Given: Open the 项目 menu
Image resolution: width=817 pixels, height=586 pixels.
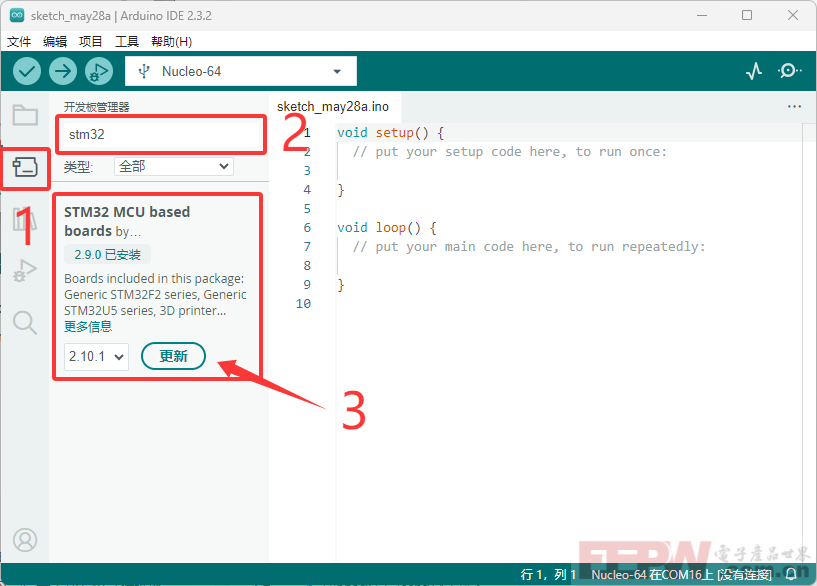Looking at the screenshot, I should click(x=91, y=42).
